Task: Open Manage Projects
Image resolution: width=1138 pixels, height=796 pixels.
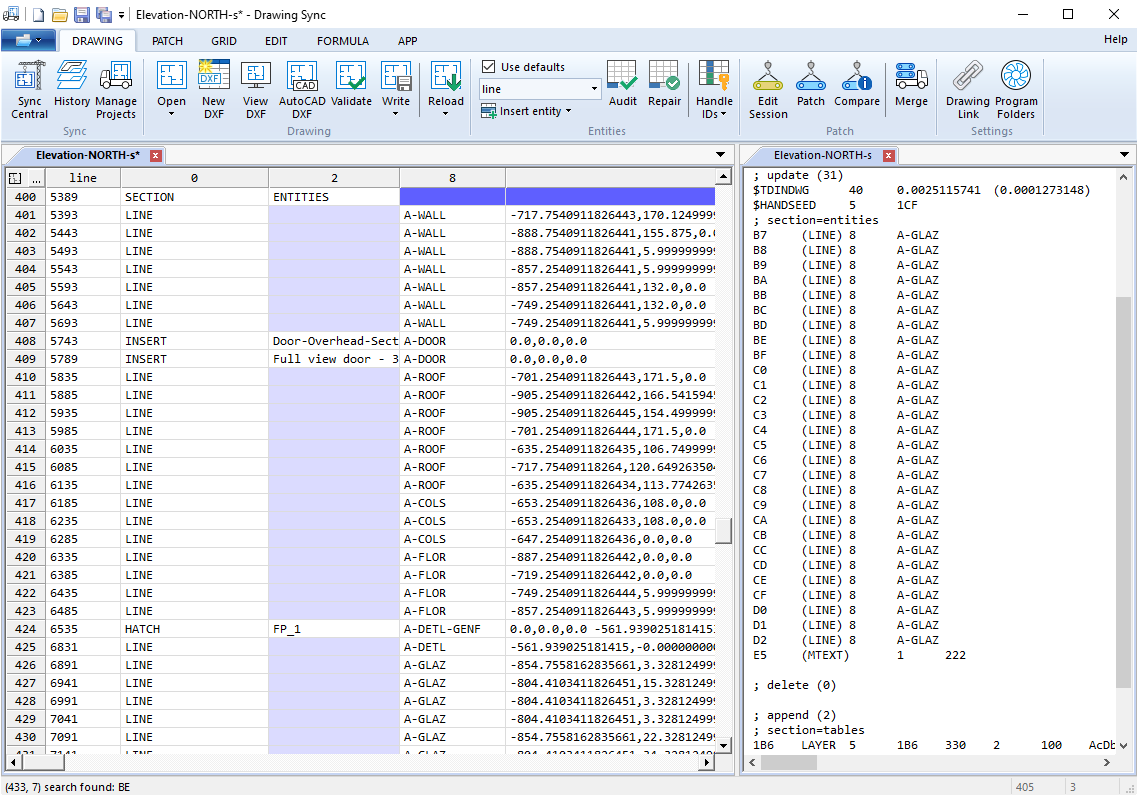Action: tap(116, 90)
